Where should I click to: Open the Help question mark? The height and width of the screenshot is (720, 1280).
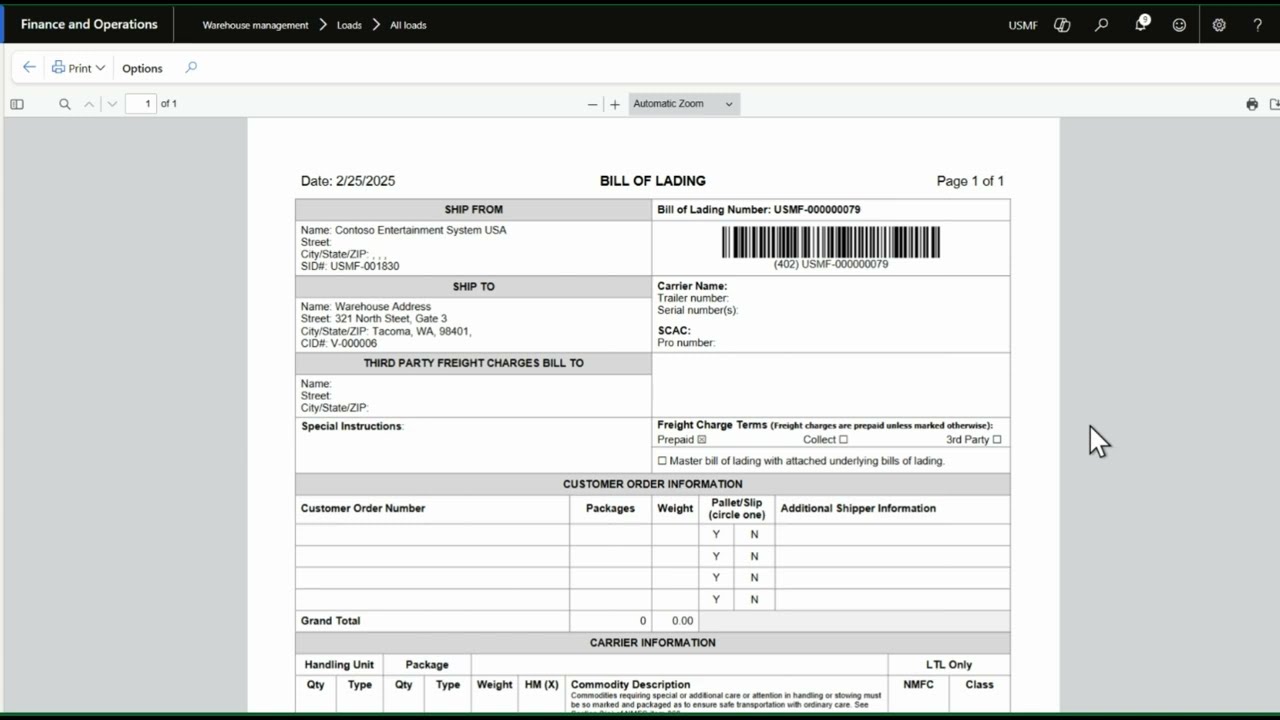pos(1258,25)
